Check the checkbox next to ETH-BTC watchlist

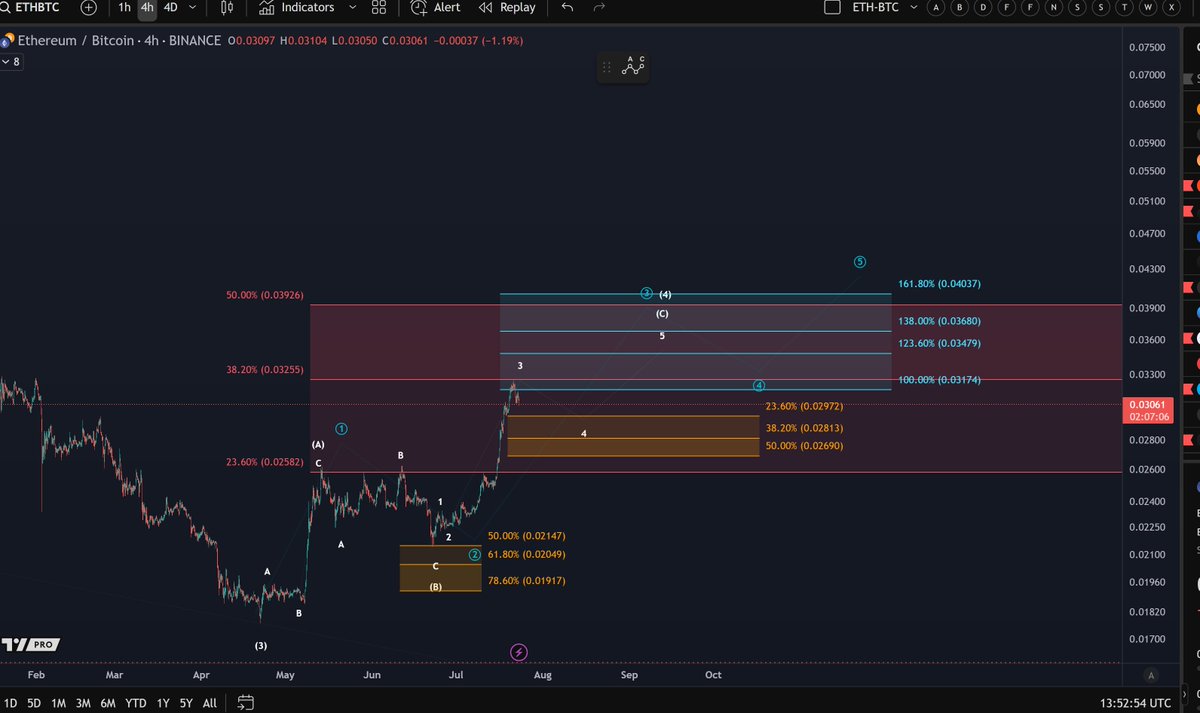(x=831, y=8)
